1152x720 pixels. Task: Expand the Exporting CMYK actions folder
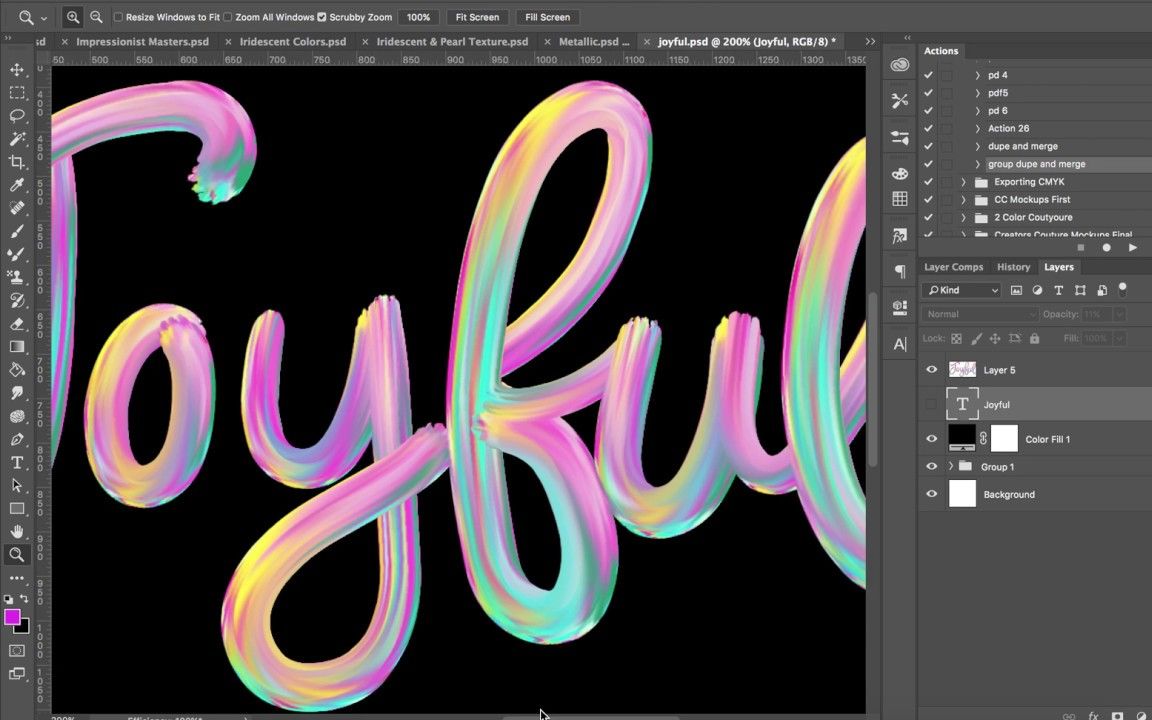click(963, 181)
